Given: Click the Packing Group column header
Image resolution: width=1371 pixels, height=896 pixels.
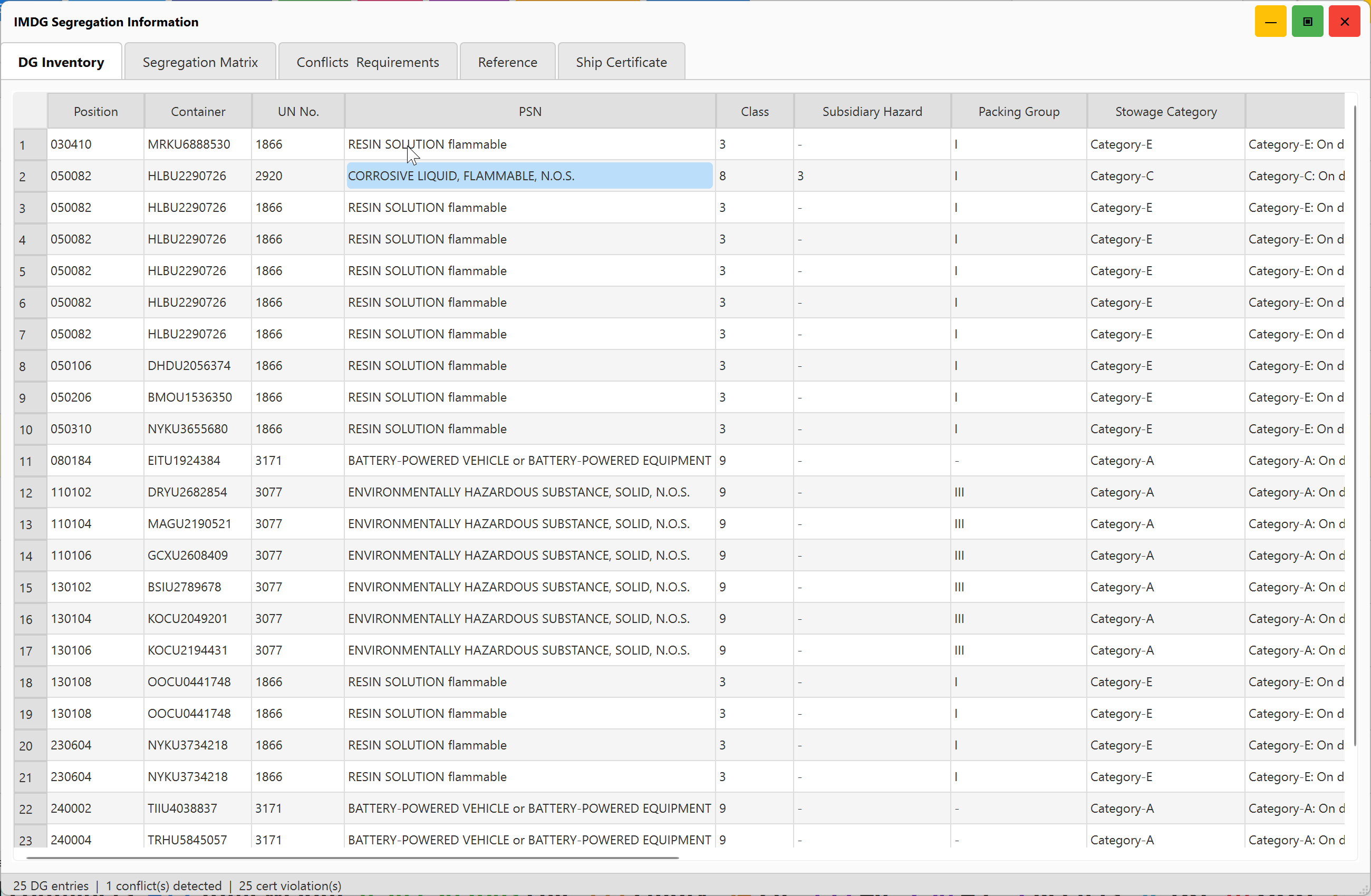Looking at the screenshot, I should pos(1018,111).
